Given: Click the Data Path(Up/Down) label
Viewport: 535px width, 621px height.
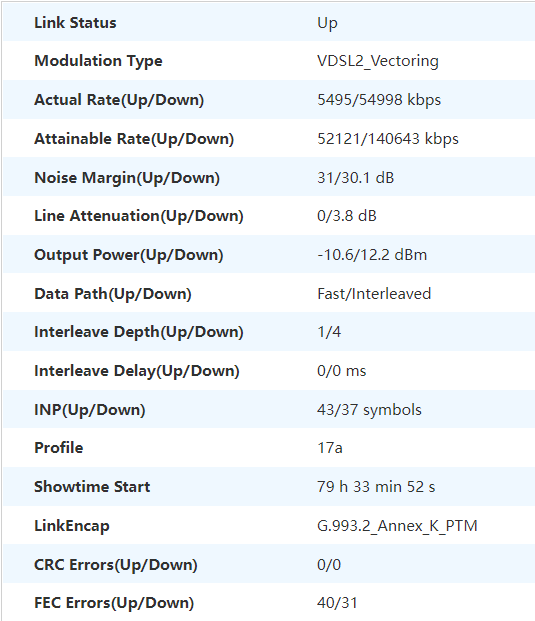Looking at the screenshot, I should click(x=112, y=294).
